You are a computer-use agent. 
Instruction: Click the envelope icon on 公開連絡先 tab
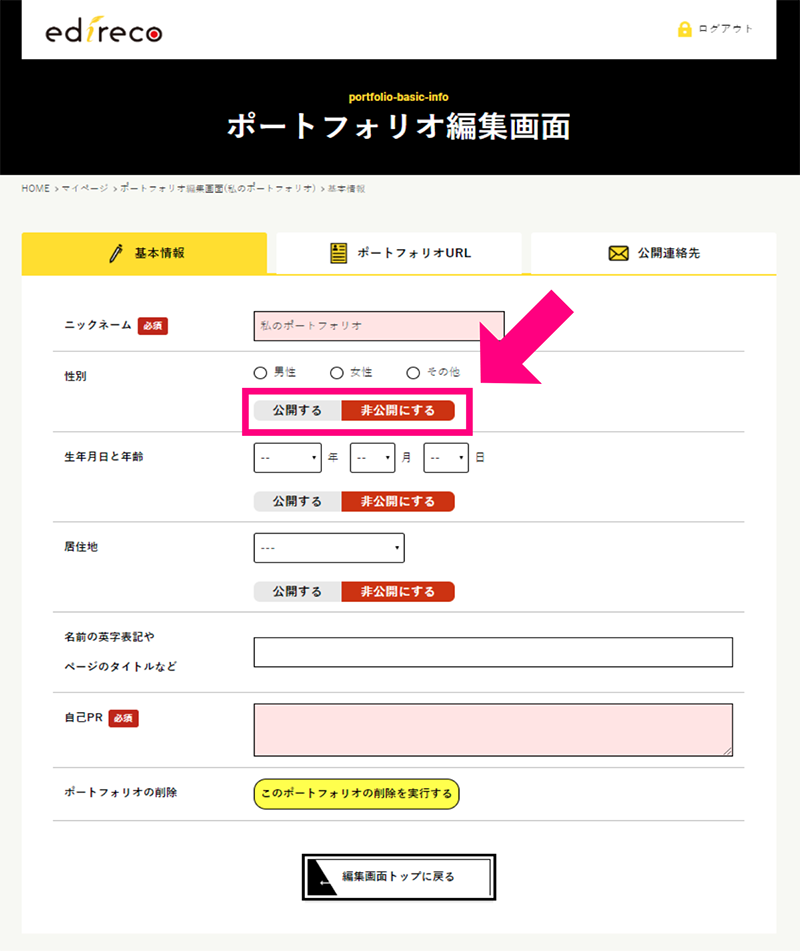click(x=618, y=253)
